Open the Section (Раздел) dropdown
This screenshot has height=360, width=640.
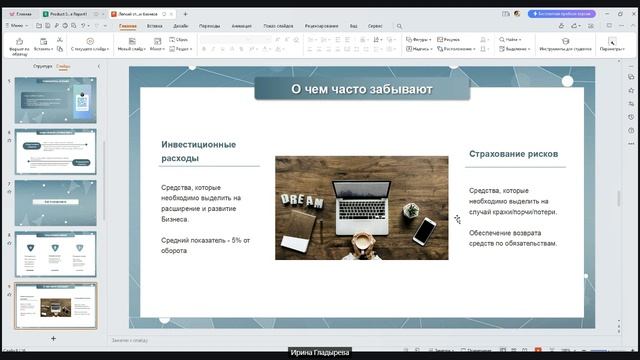pyautogui.click(x=180, y=49)
